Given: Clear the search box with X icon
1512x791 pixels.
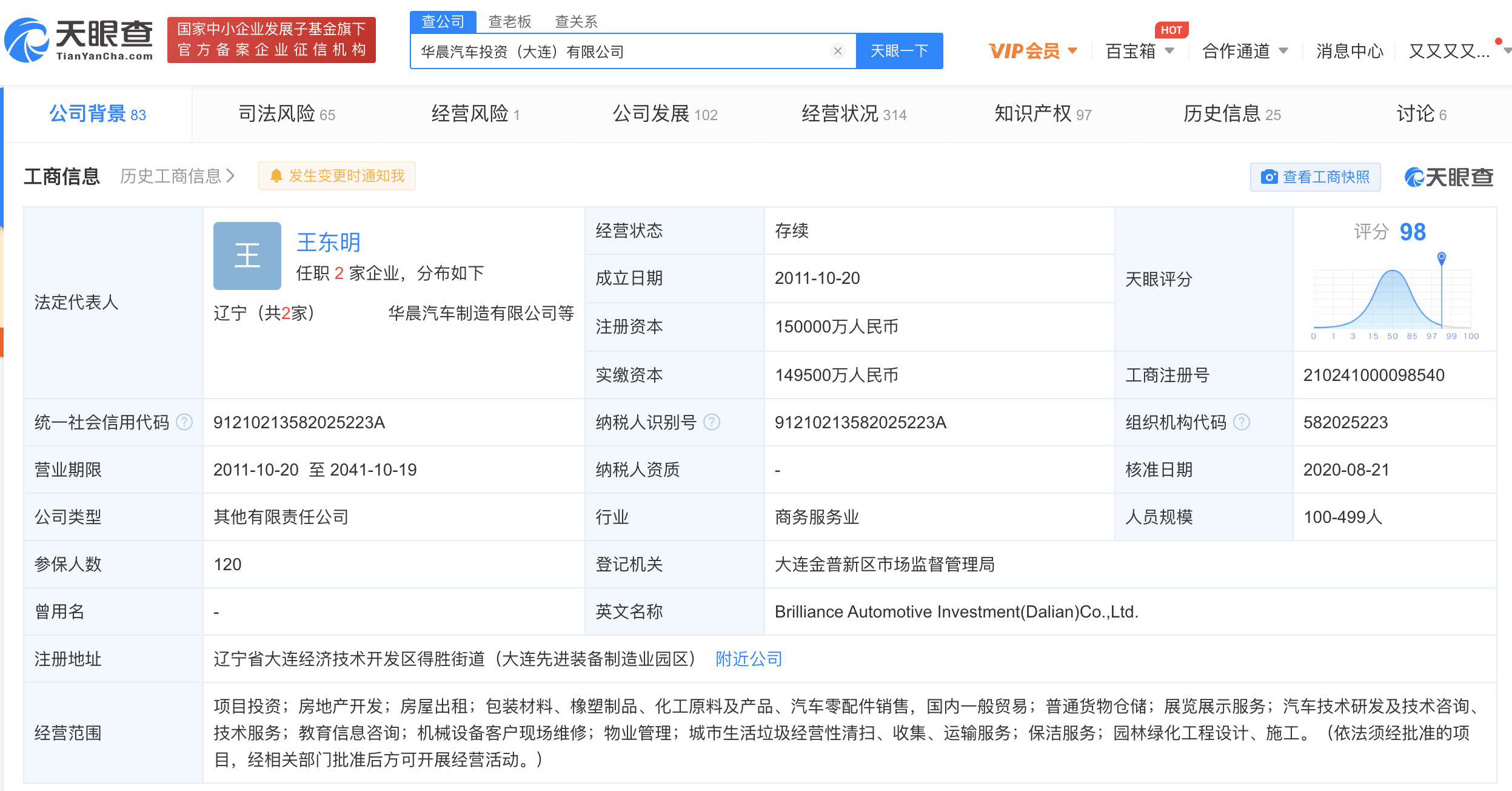Looking at the screenshot, I should [838, 51].
